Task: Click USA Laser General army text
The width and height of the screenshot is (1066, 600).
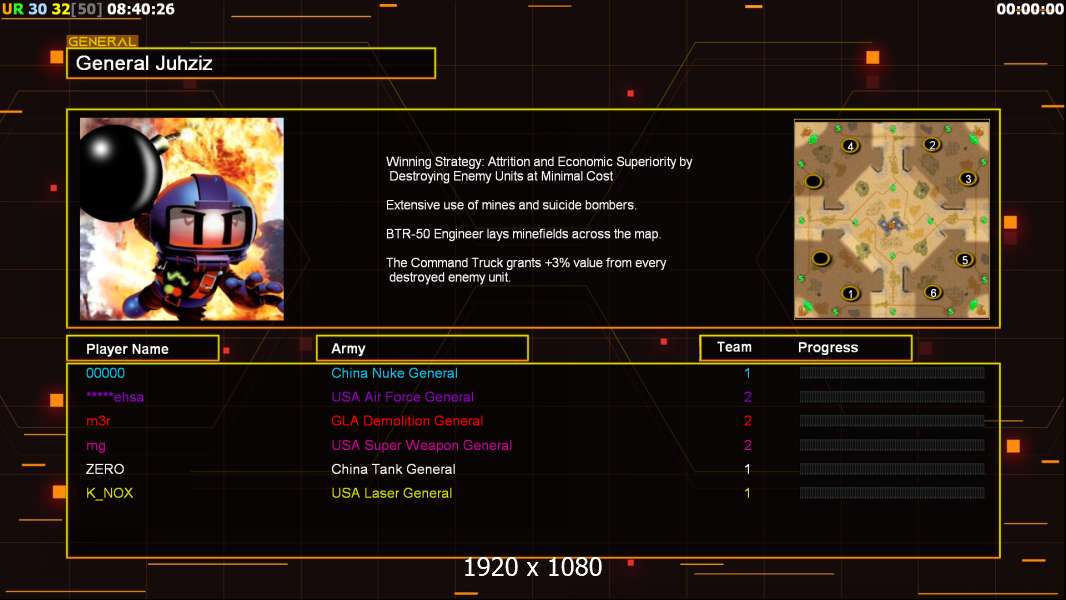Action: click(x=392, y=493)
